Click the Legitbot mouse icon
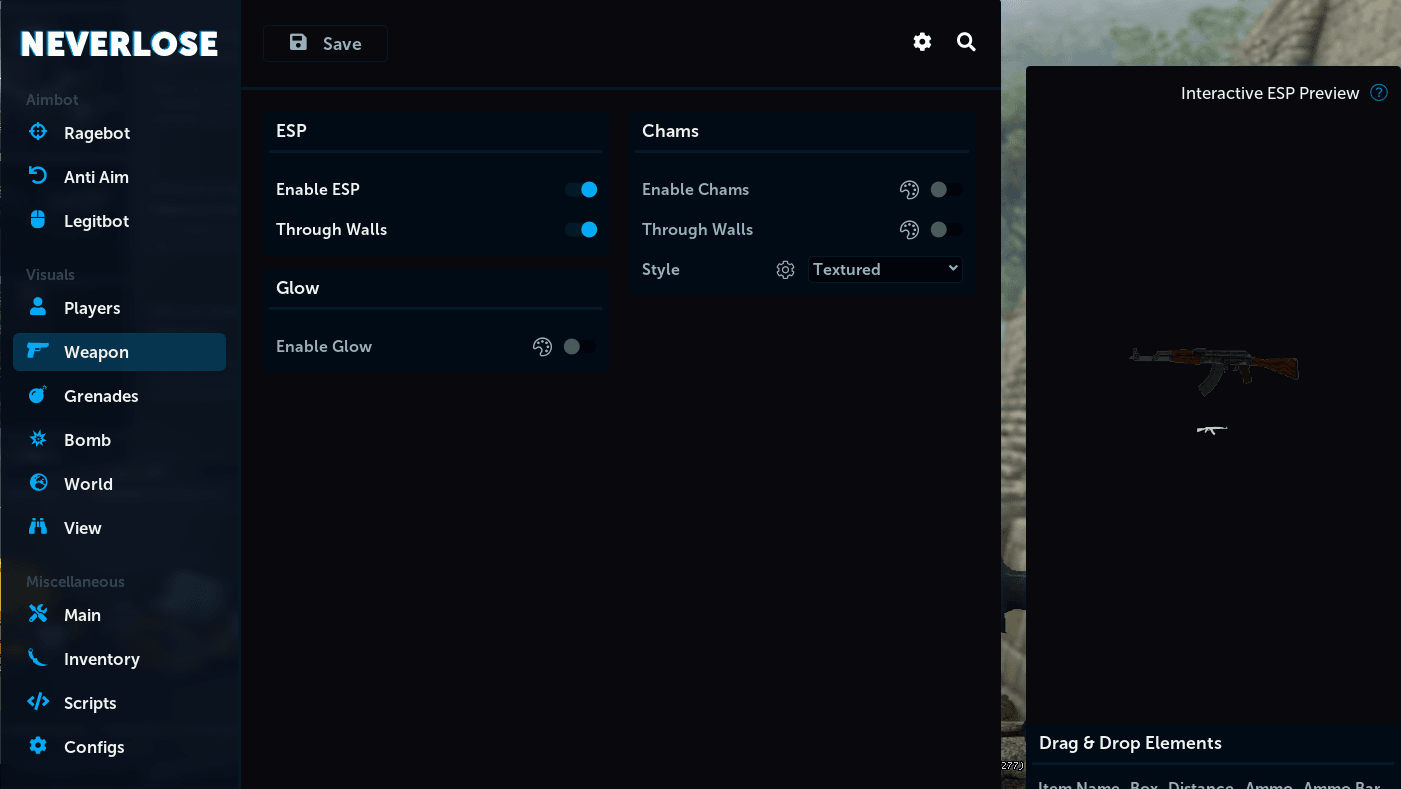This screenshot has width=1401, height=789. click(x=38, y=220)
